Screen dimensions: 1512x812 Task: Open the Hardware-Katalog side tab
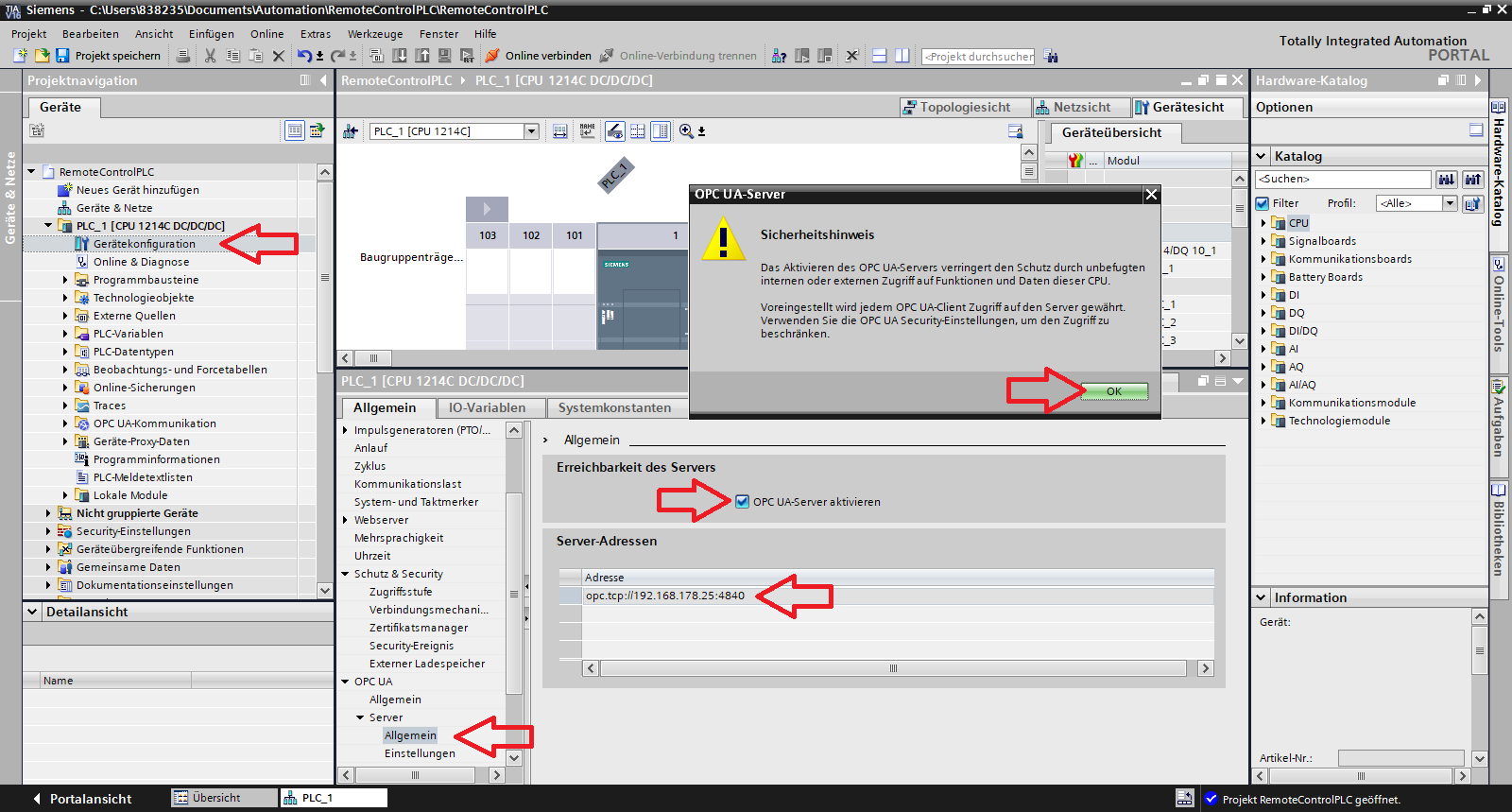click(1499, 164)
